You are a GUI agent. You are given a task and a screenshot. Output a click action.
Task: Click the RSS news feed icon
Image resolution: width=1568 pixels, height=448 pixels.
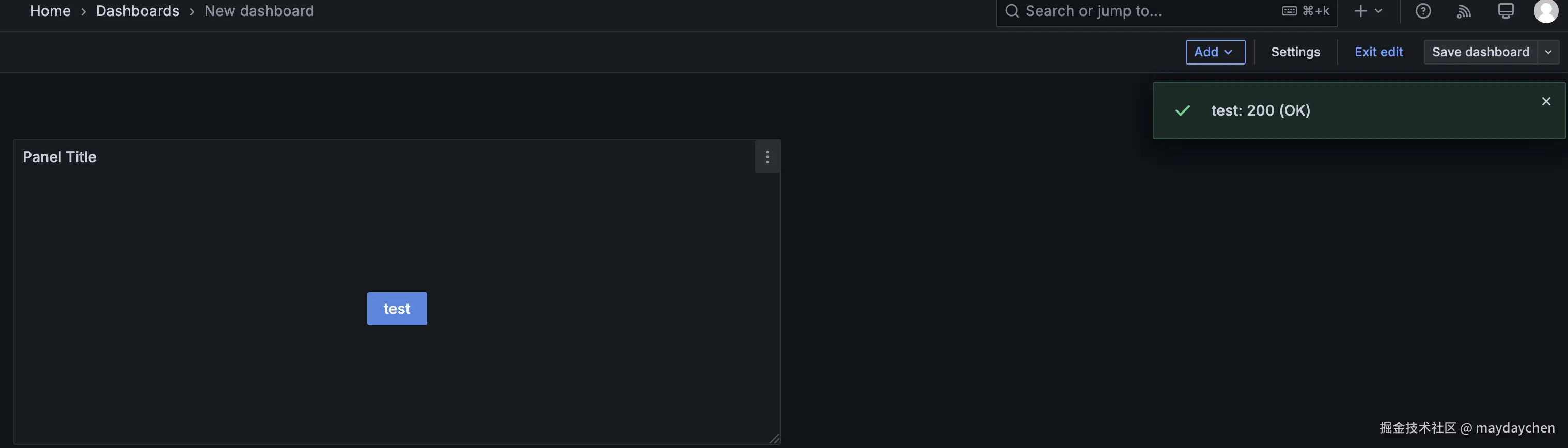point(1464,10)
